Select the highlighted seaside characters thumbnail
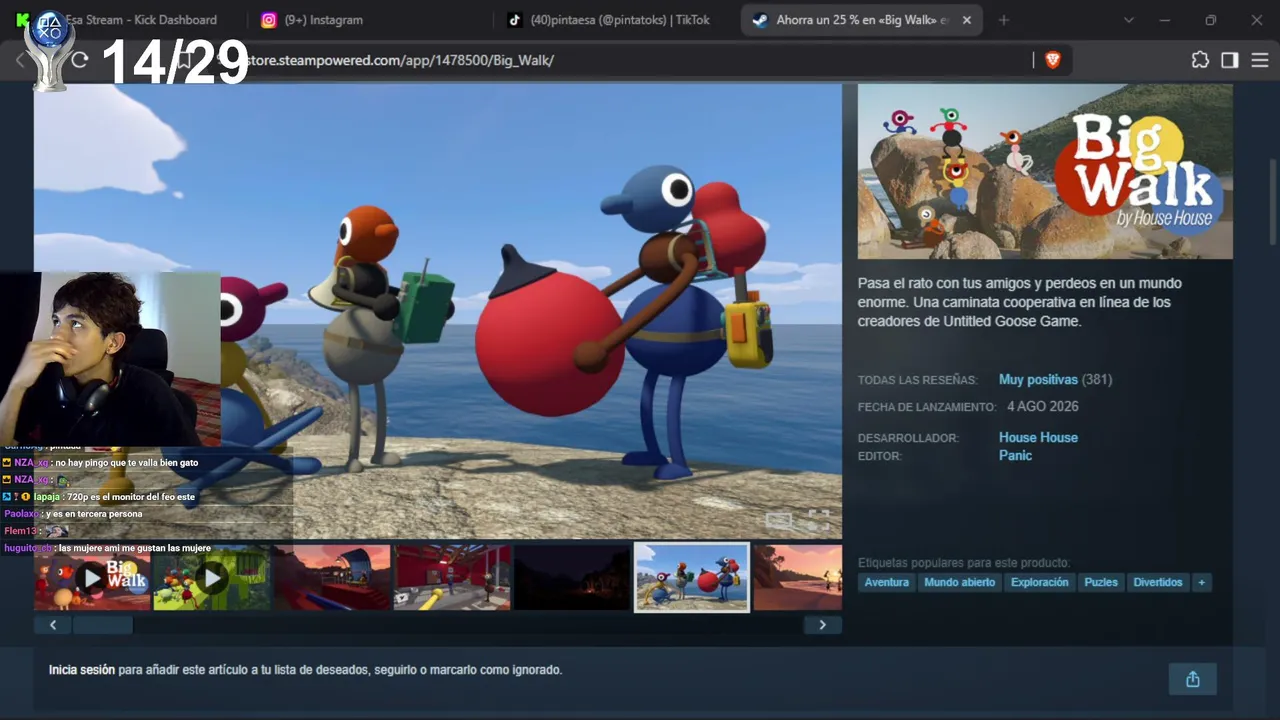Viewport: 1280px width, 720px height. point(692,577)
